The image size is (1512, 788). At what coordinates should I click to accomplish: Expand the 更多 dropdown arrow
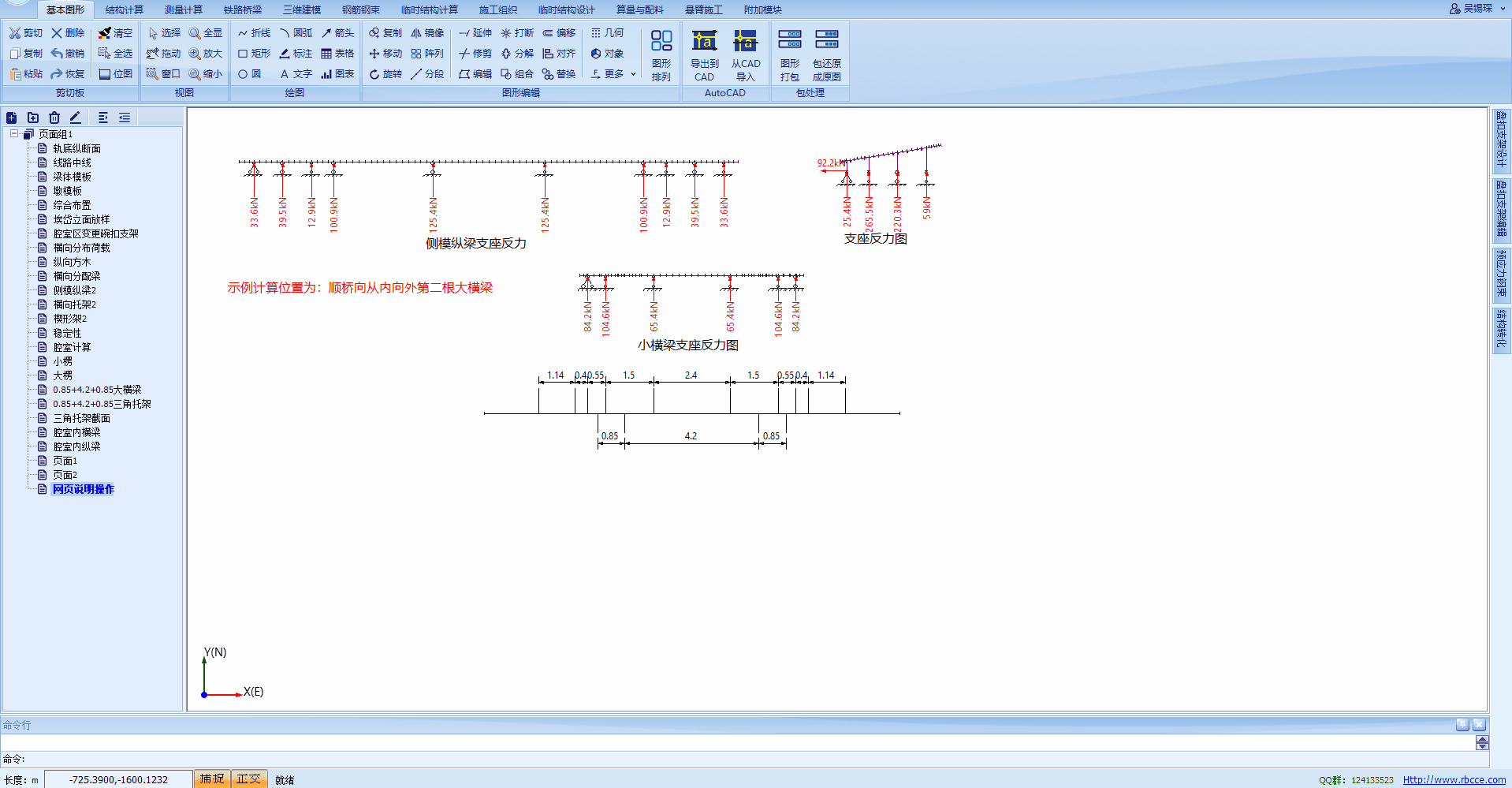[x=633, y=74]
